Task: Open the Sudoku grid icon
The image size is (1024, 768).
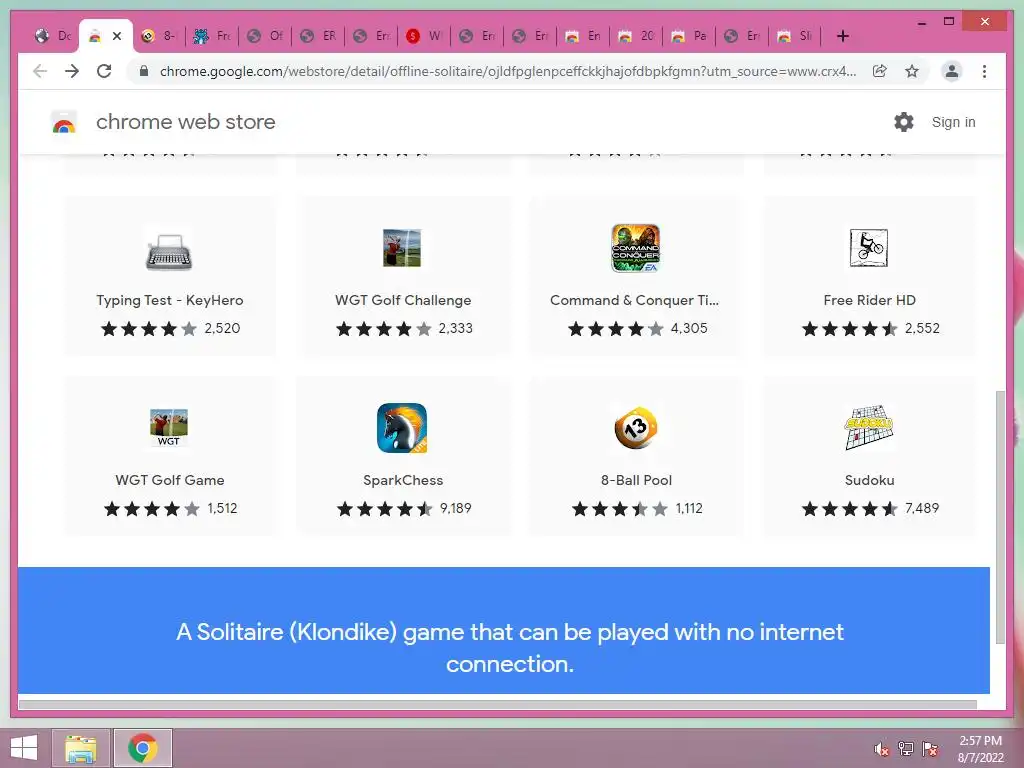Action: (x=869, y=428)
